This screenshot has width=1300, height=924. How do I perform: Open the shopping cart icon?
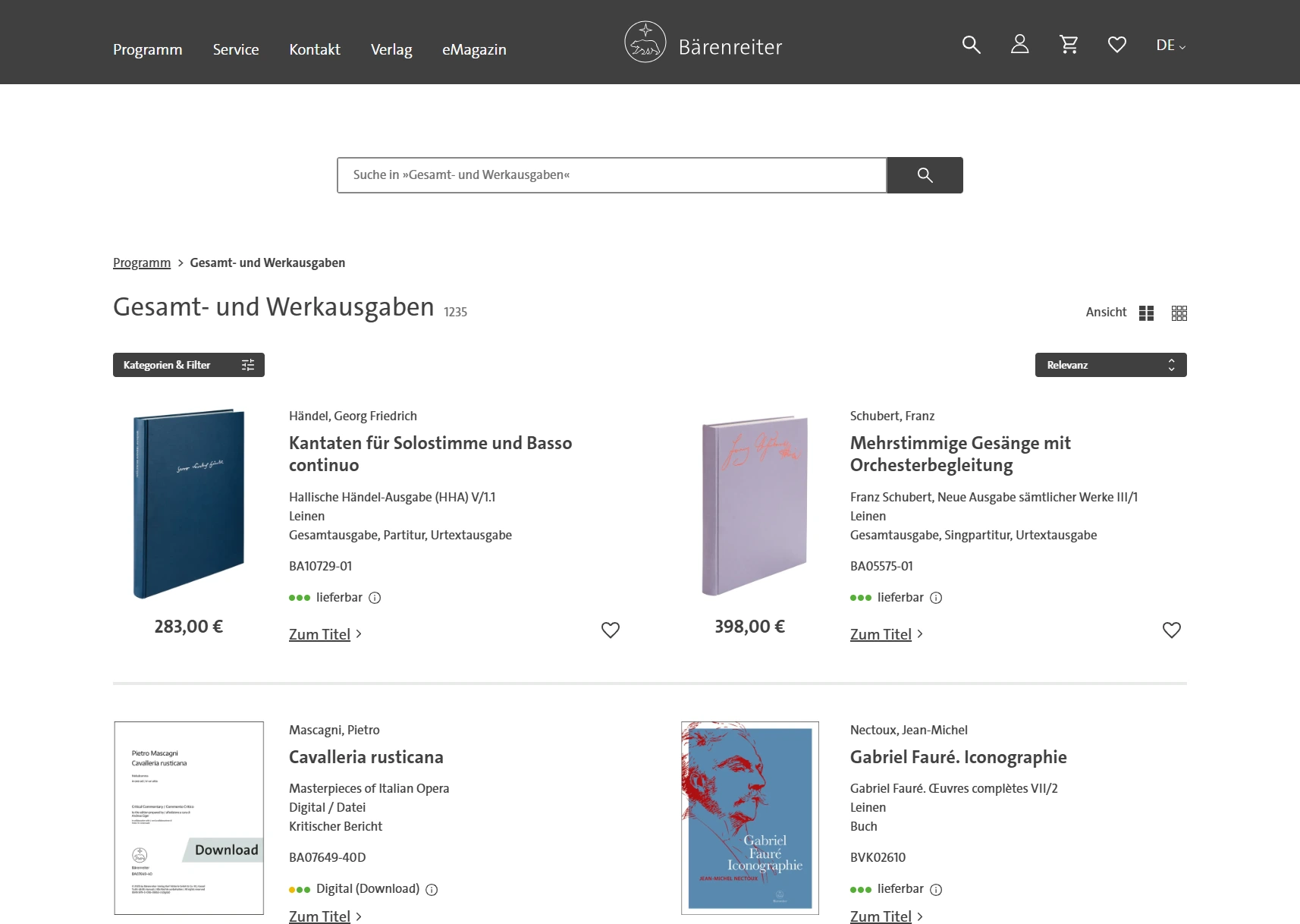tap(1069, 45)
